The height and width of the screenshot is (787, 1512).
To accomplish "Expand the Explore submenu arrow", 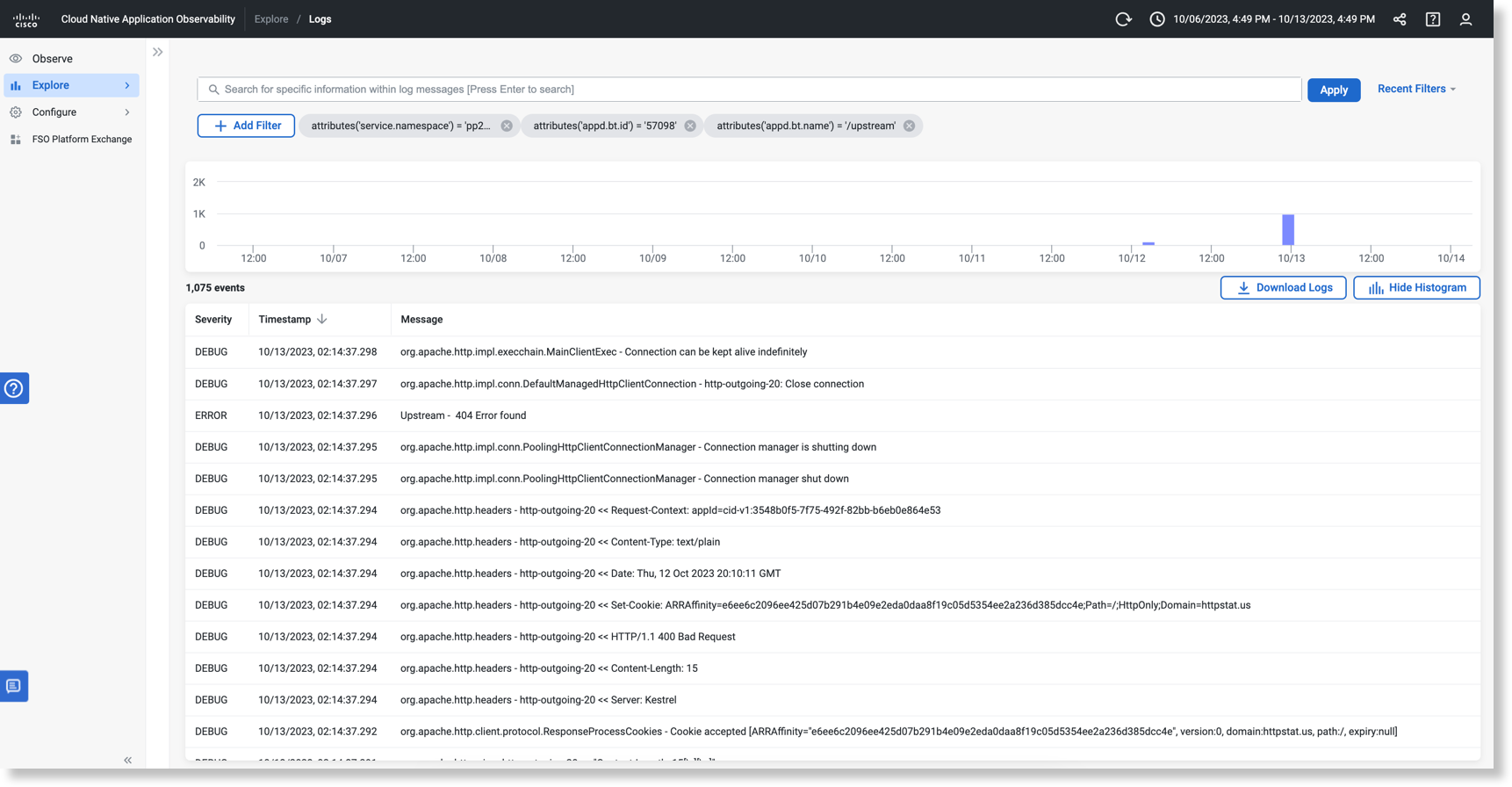I will click(127, 85).
